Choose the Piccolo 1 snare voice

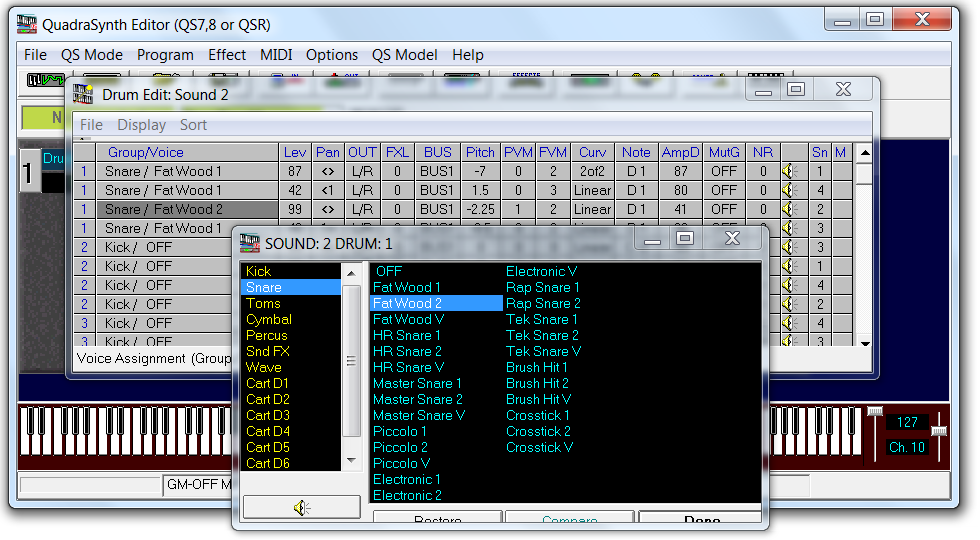click(x=400, y=431)
